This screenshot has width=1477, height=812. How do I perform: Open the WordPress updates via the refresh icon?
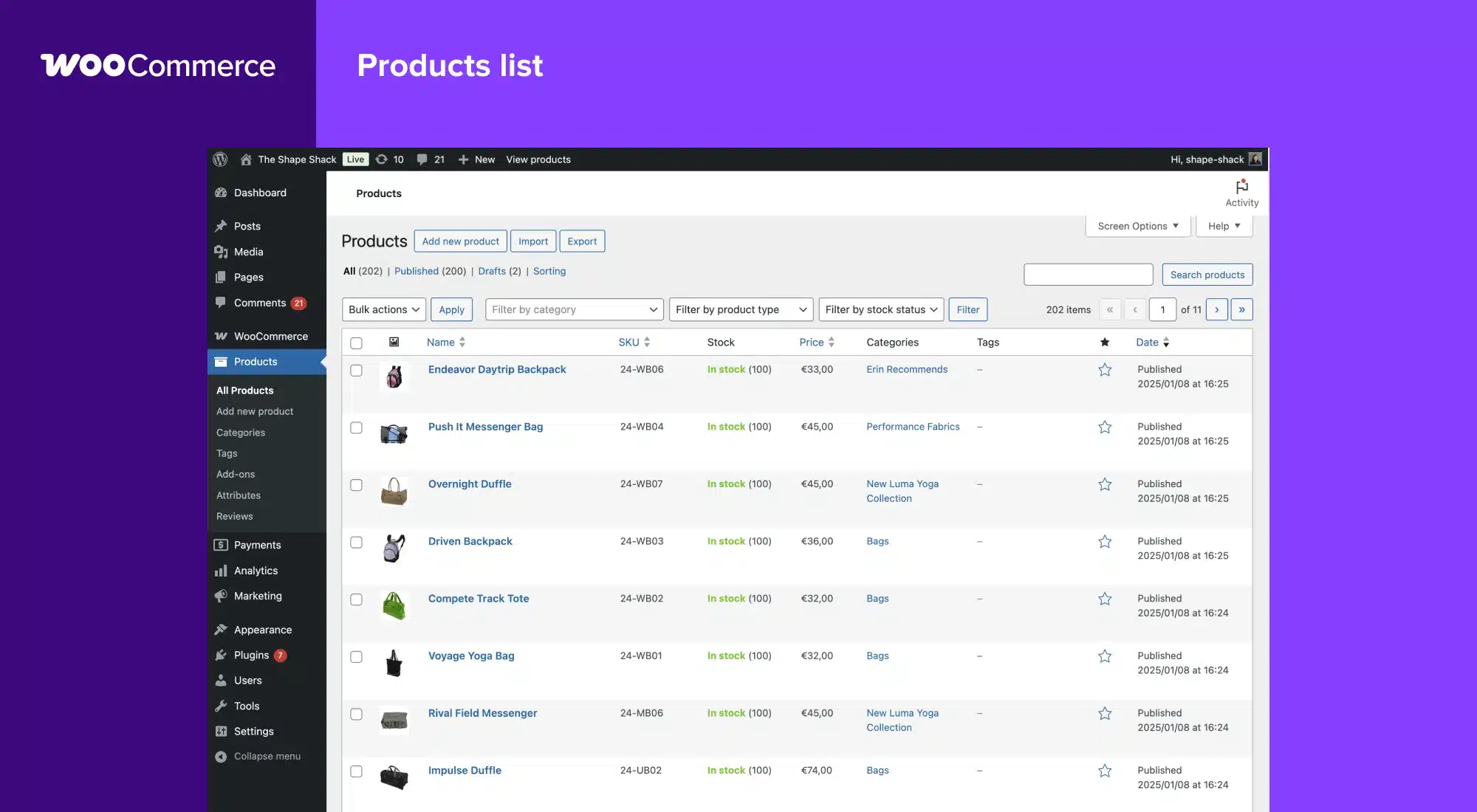point(382,159)
